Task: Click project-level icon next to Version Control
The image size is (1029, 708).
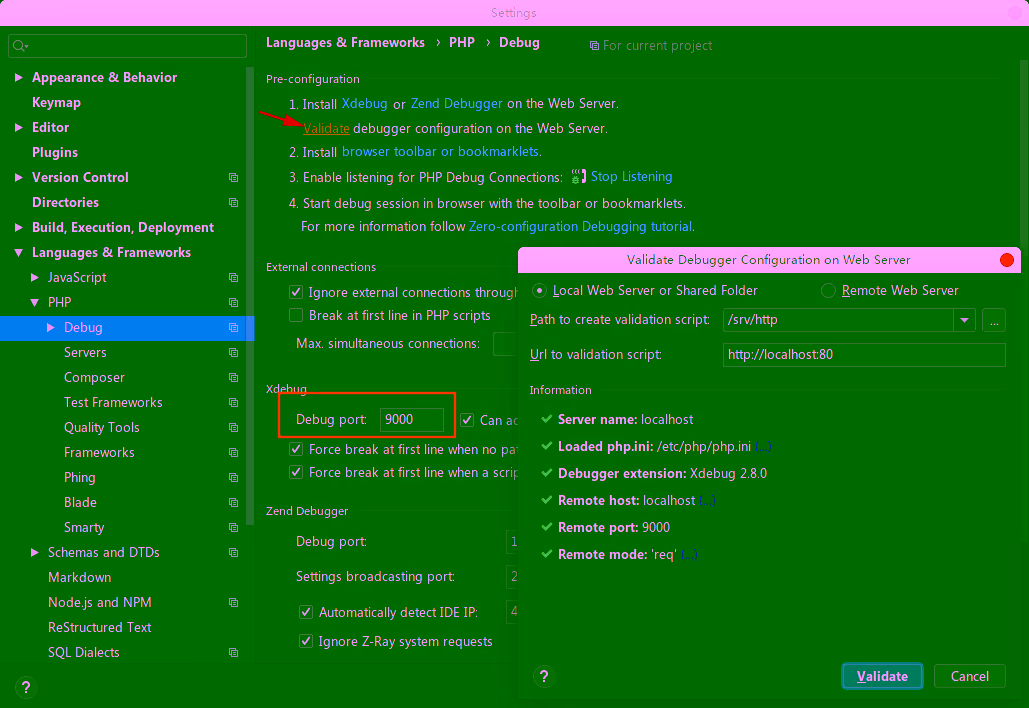Action: 233,178
